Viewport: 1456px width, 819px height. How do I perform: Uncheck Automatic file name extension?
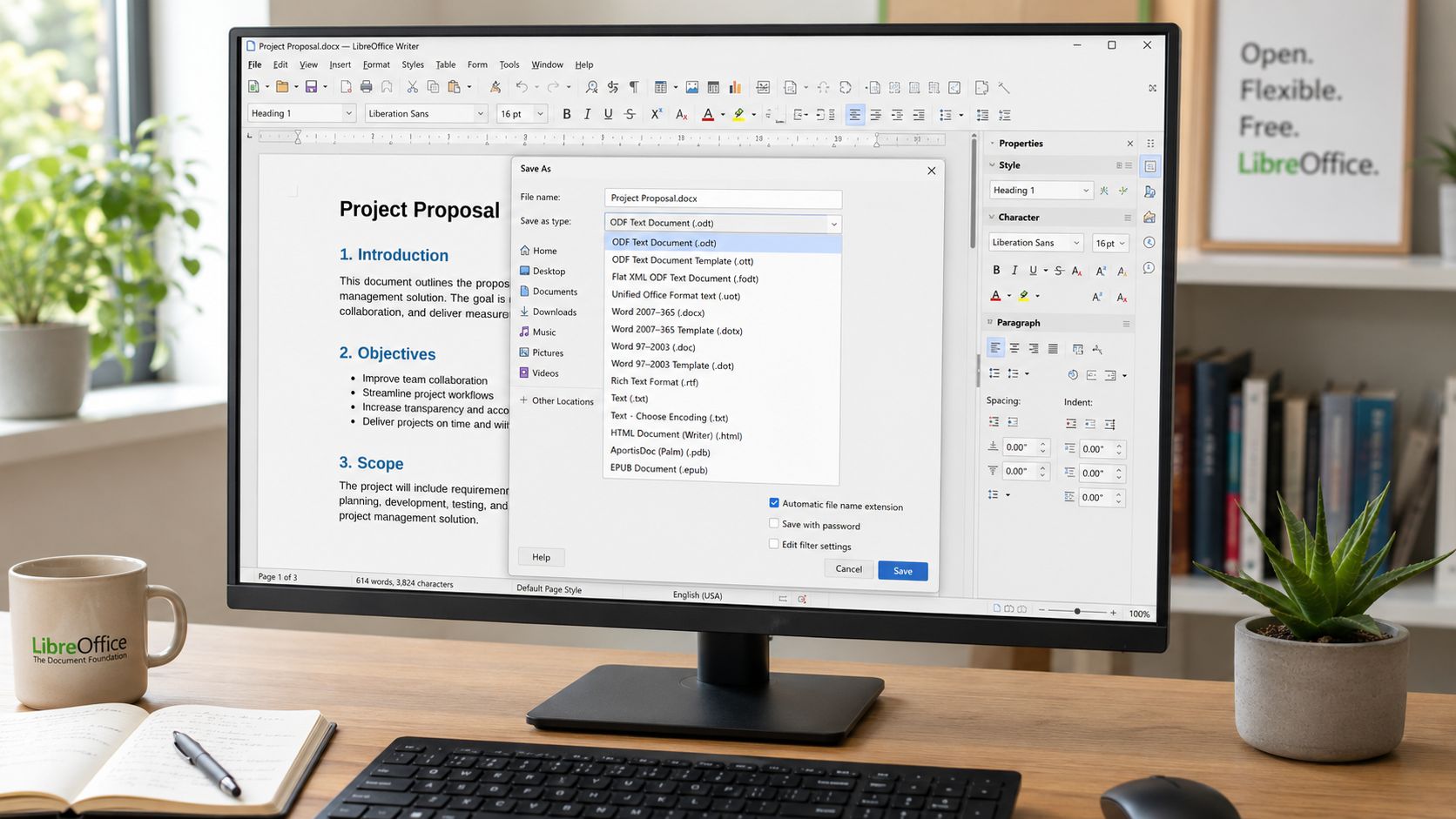pos(774,503)
